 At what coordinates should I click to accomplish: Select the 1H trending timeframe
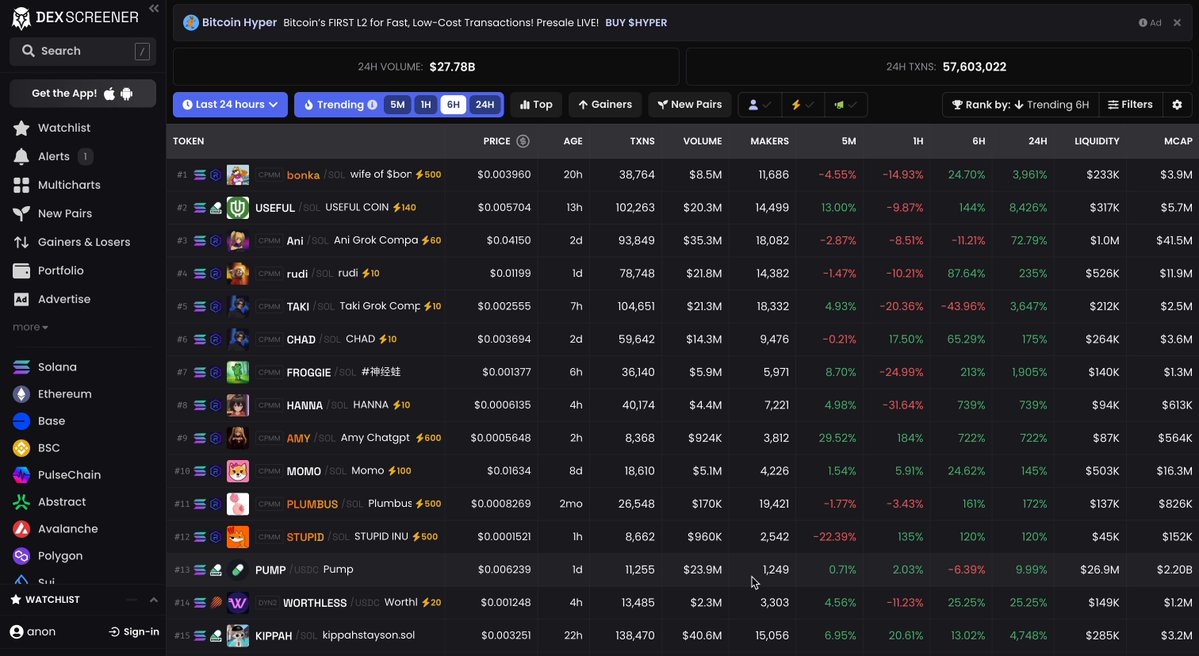click(x=426, y=105)
